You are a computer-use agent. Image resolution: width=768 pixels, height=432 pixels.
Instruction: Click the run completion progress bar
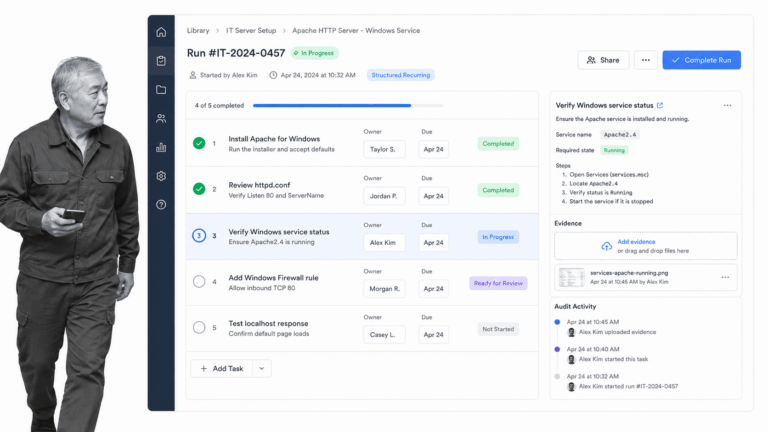point(348,105)
